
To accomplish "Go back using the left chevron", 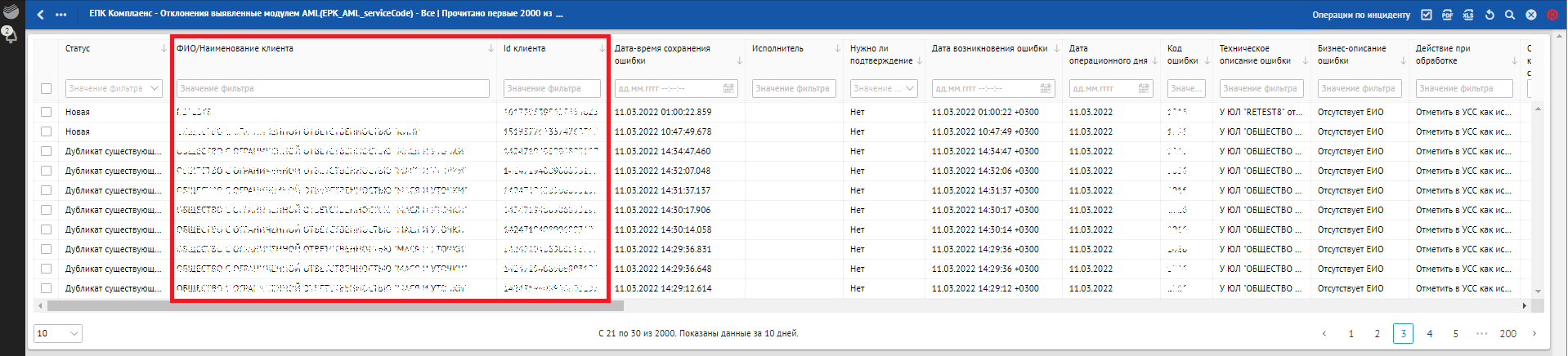I will 40,15.
